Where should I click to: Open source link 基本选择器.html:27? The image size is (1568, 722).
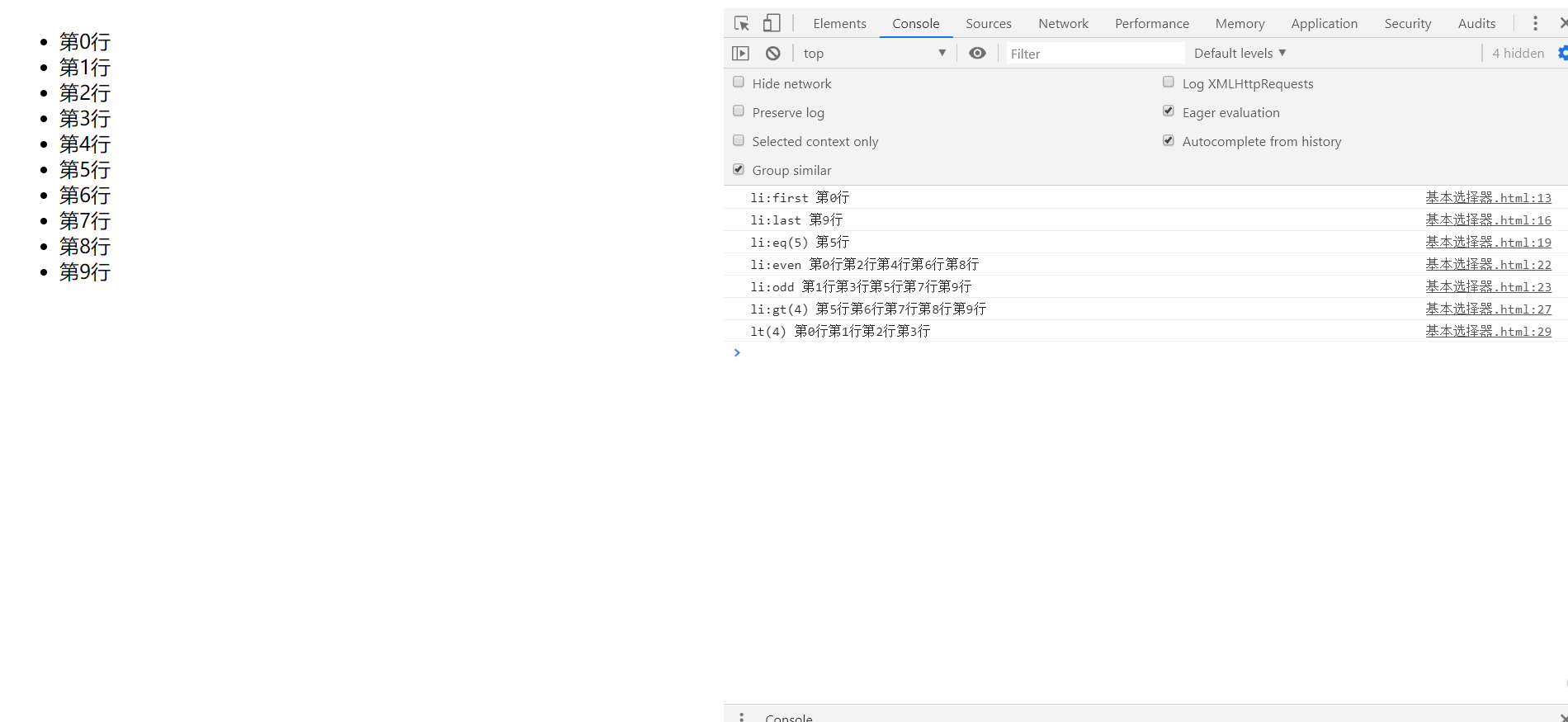coord(1488,309)
